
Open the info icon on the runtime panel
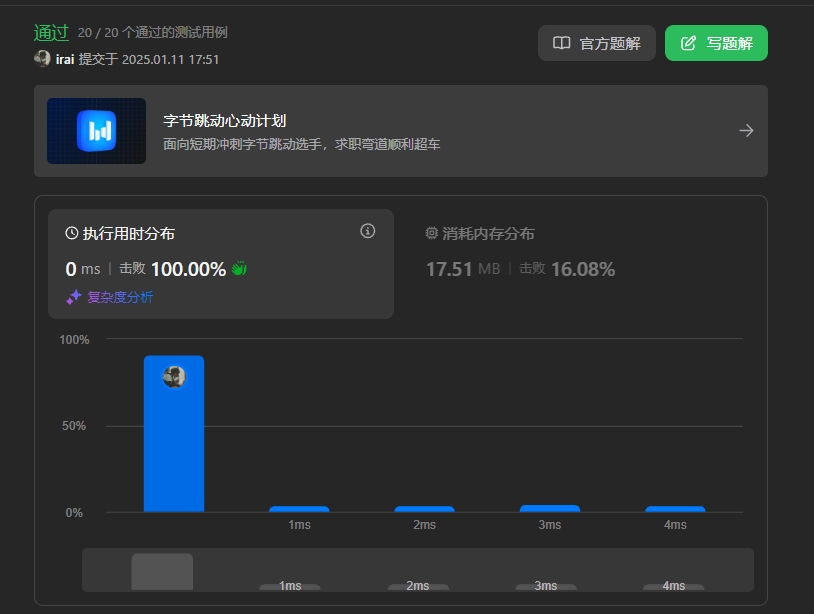click(x=367, y=230)
